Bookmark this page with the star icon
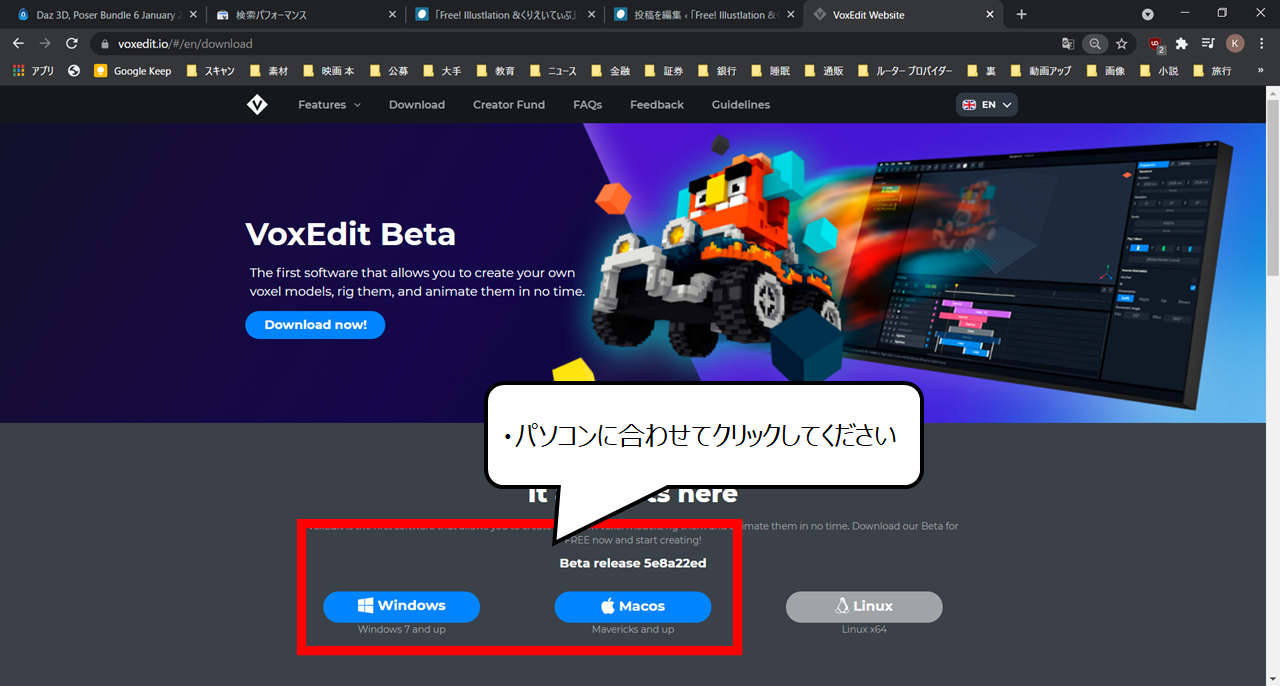1280x686 pixels. (1122, 44)
